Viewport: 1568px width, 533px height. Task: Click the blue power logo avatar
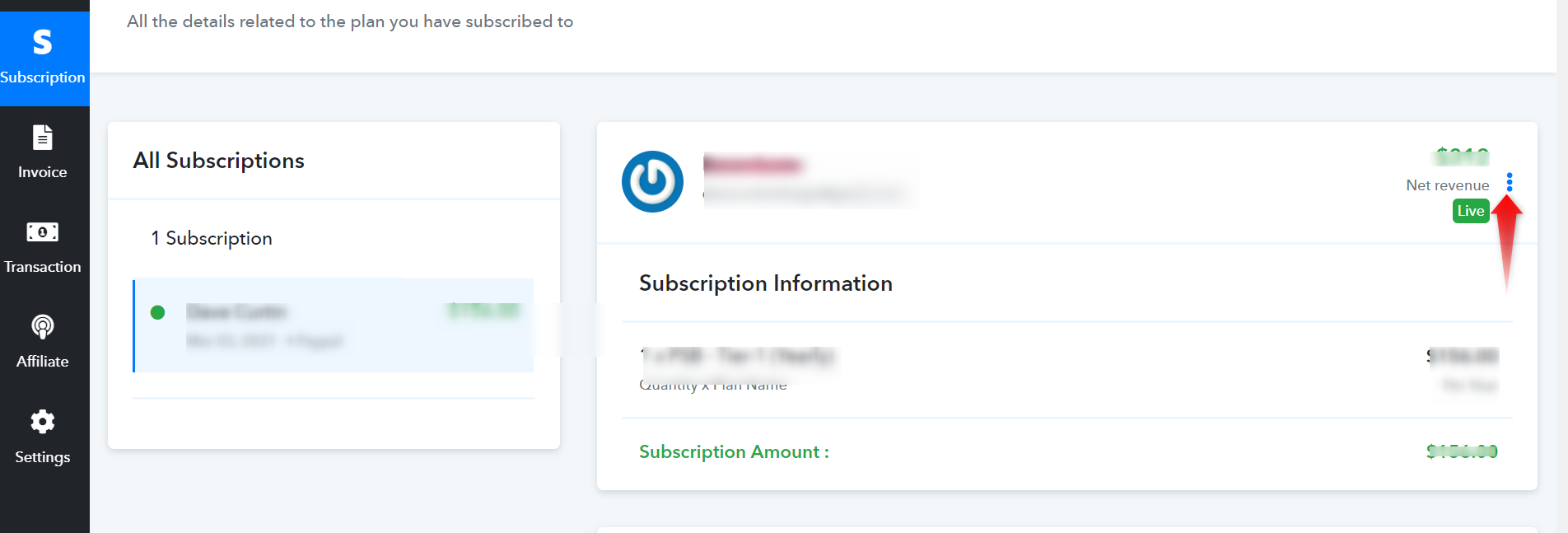[652, 181]
